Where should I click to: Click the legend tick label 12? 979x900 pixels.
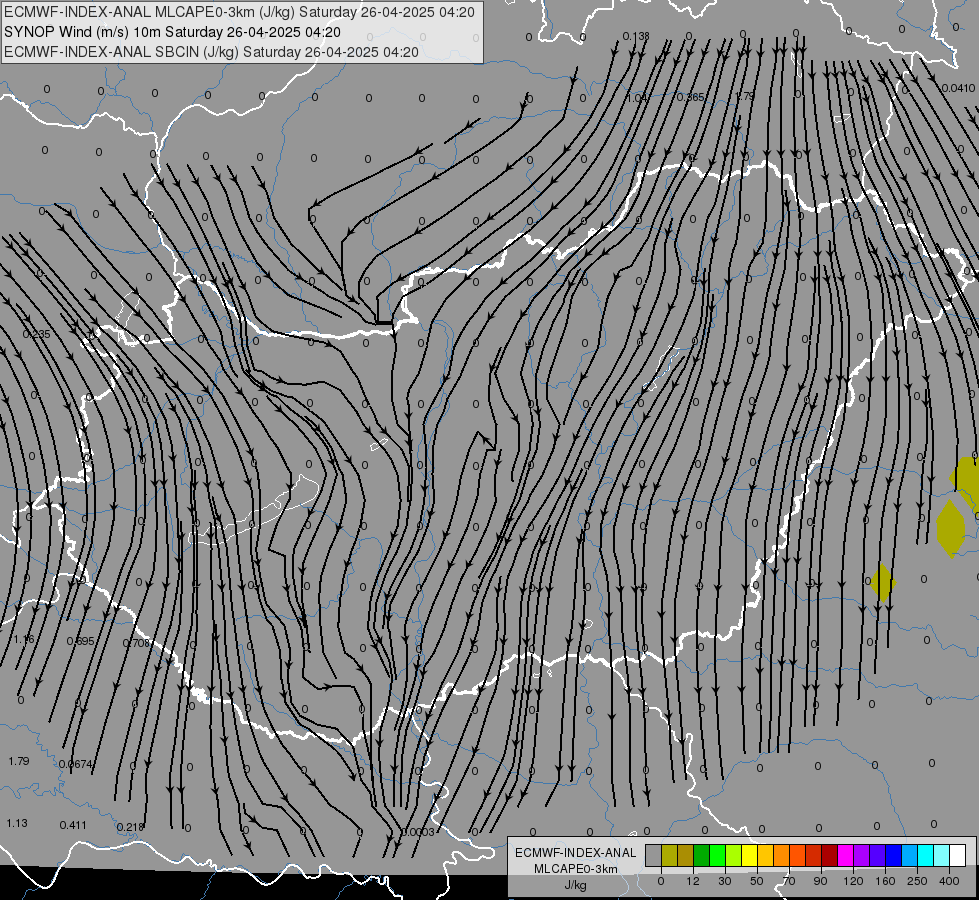coord(693,881)
